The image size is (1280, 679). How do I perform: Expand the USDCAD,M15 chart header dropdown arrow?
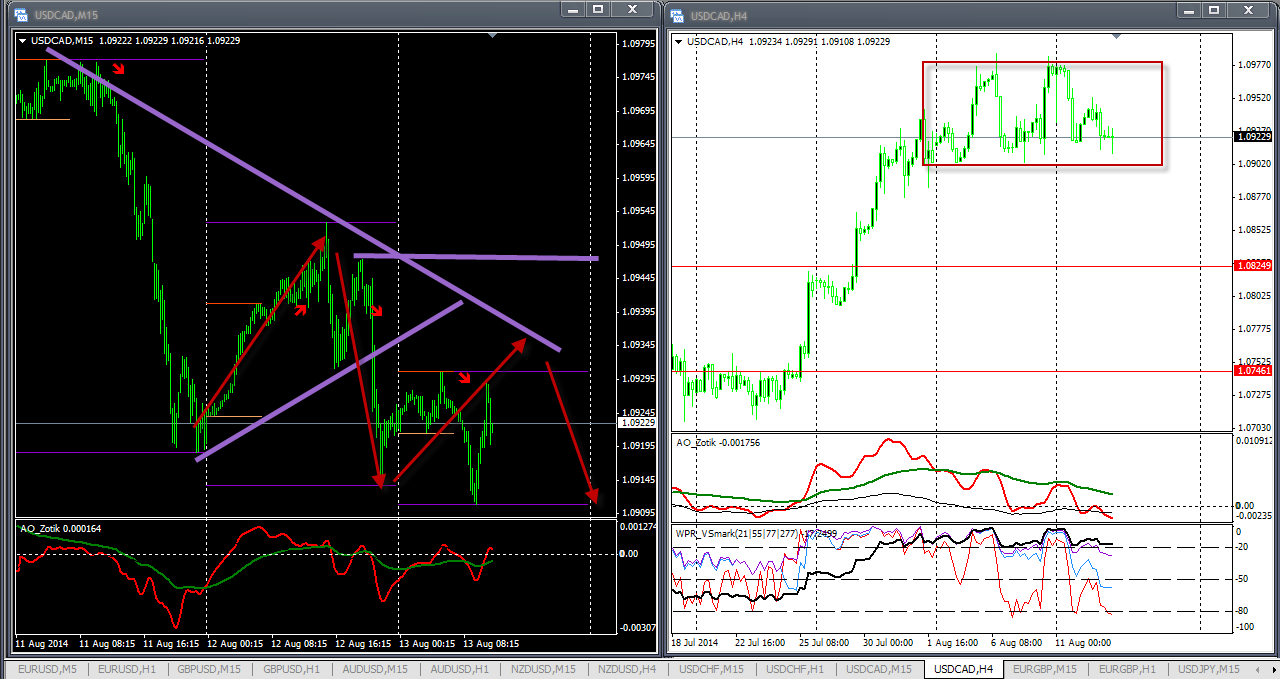(x=23, y=41)
